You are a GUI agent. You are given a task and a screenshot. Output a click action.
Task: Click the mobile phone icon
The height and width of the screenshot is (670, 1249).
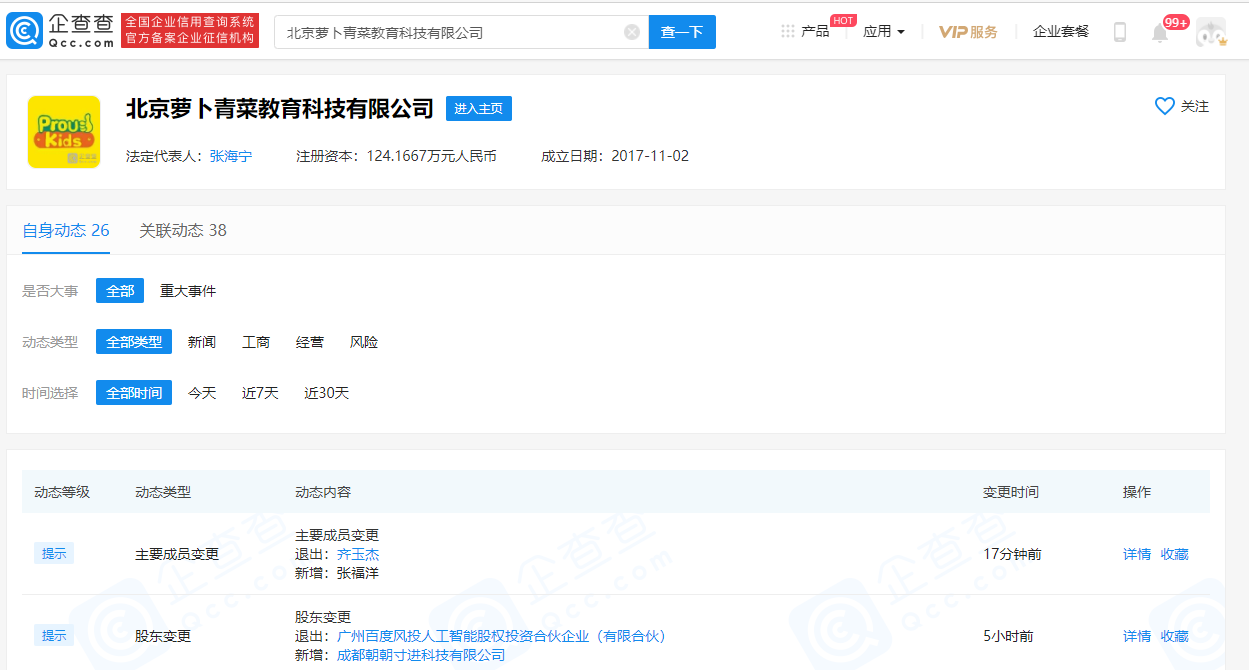1120,32
